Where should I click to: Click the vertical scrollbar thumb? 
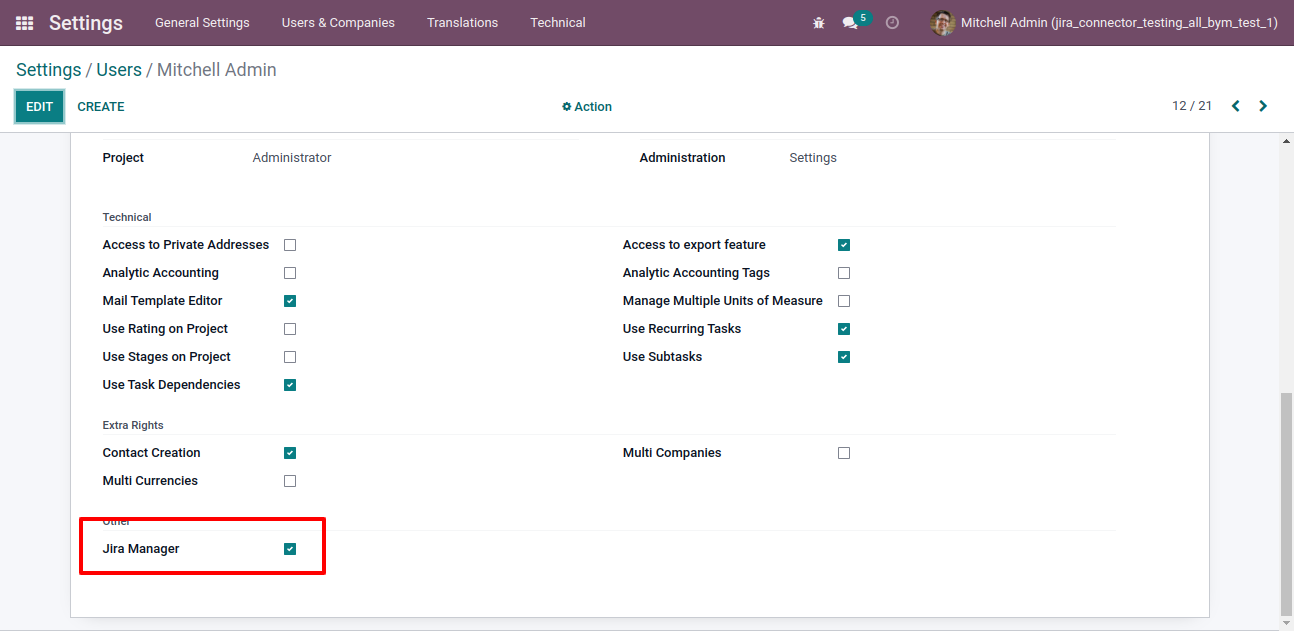tap(1286, 503)
